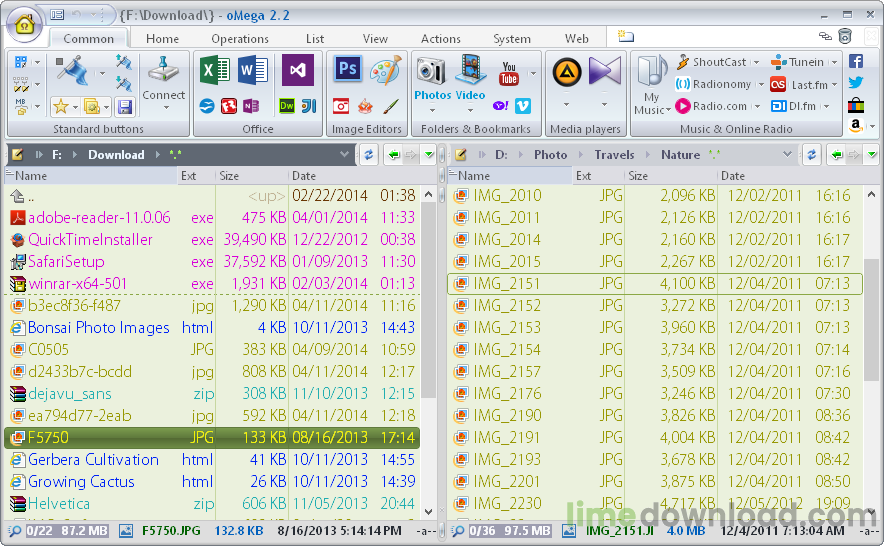Screen dimensions: 884x546
Task: Go back in left panel history
Action: pyautogui.click(x=394, y=155)
